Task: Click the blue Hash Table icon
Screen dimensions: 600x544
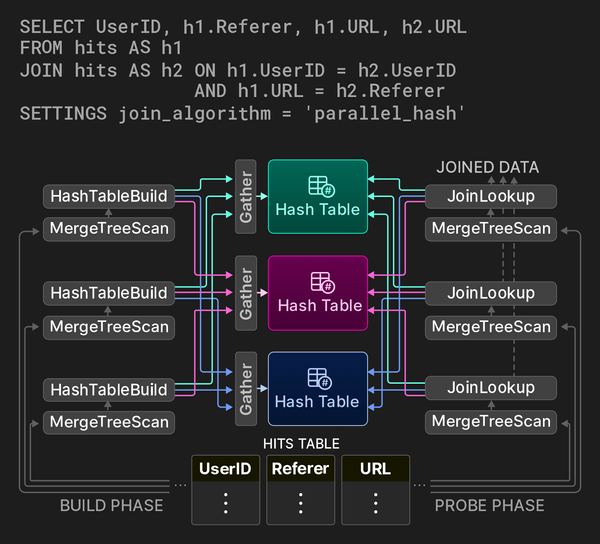Action: click(318, 378)
